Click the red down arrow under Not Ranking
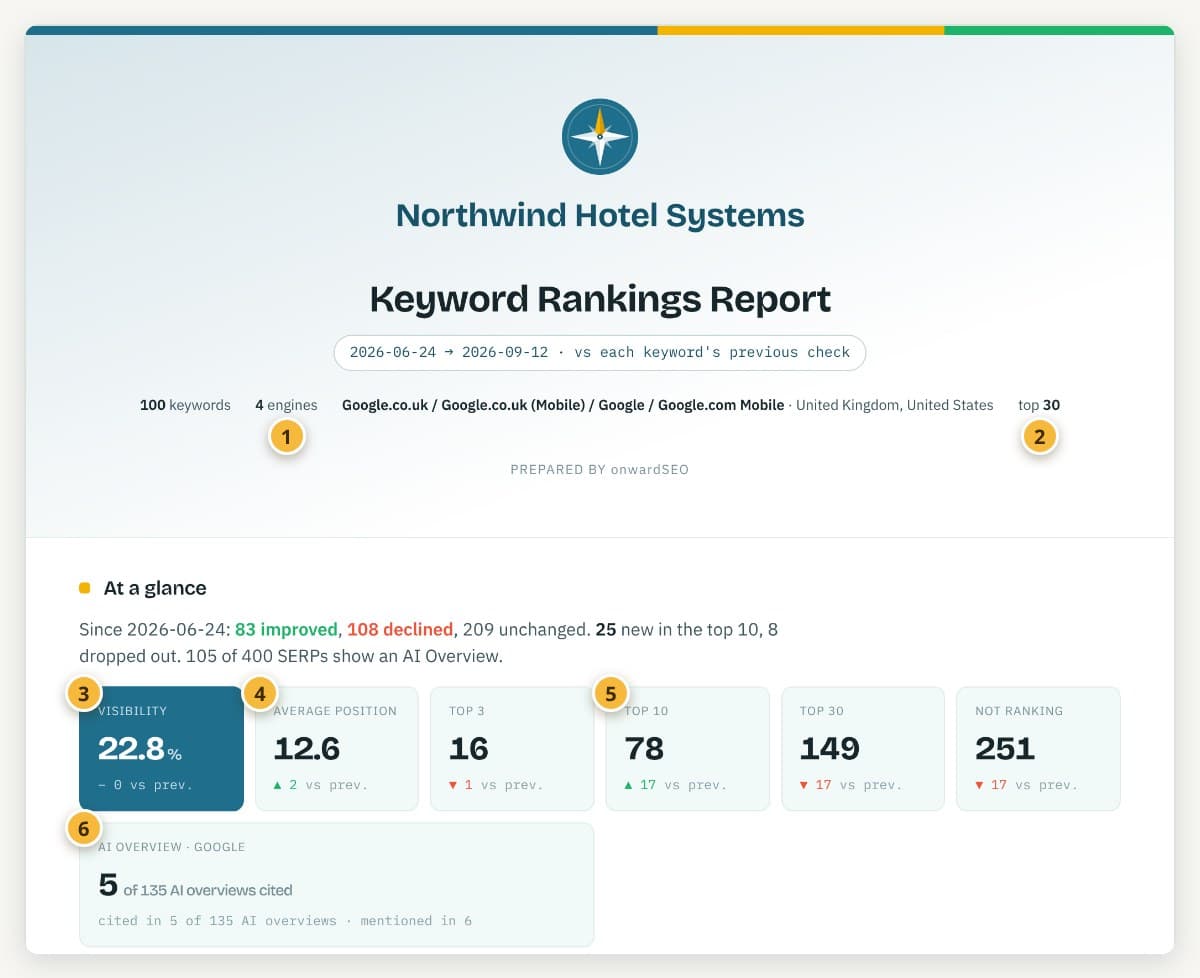1200x978 pixels. pyautogui.click(x=979, y=785)
